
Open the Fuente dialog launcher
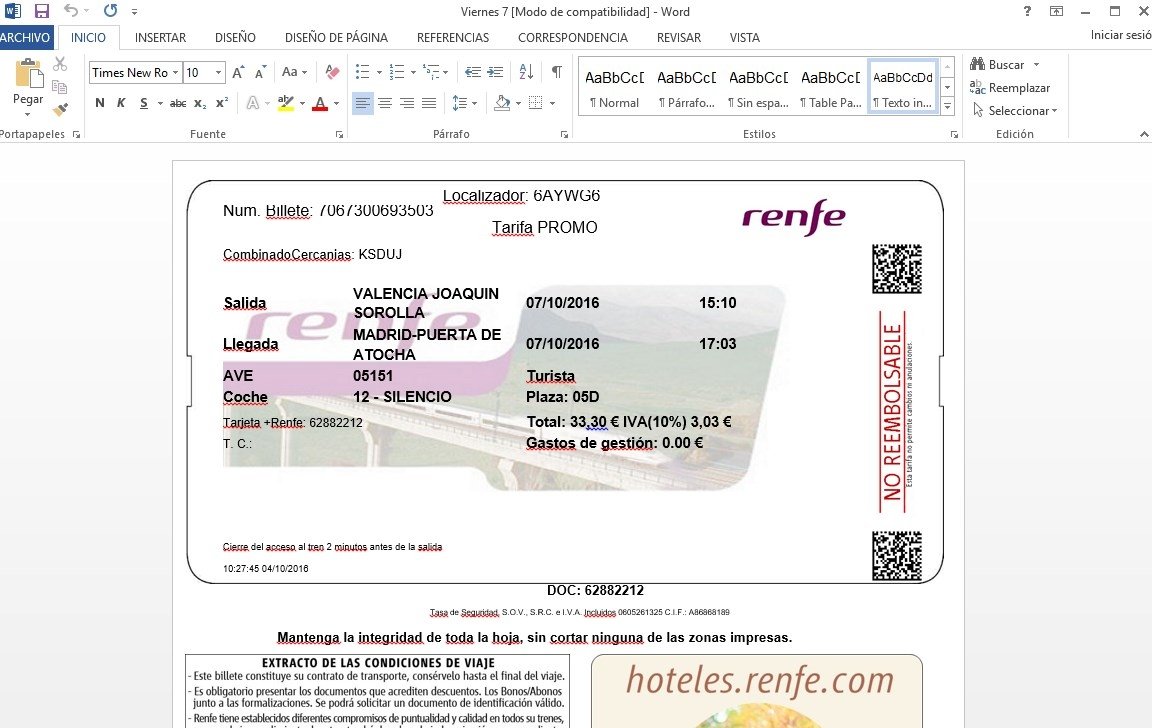[339, 134]
